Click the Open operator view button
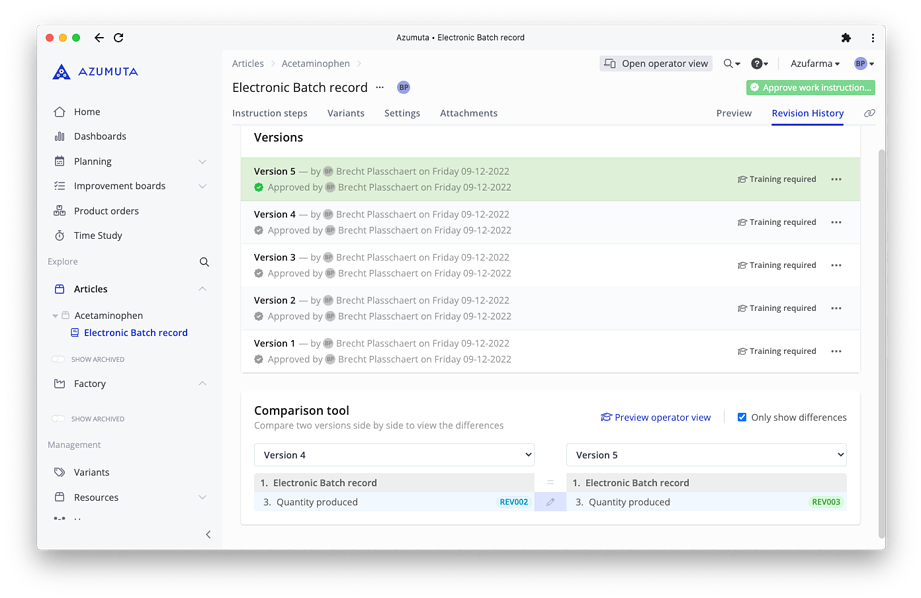The width and height of the screenshot is (921, 598). (656, 64)
